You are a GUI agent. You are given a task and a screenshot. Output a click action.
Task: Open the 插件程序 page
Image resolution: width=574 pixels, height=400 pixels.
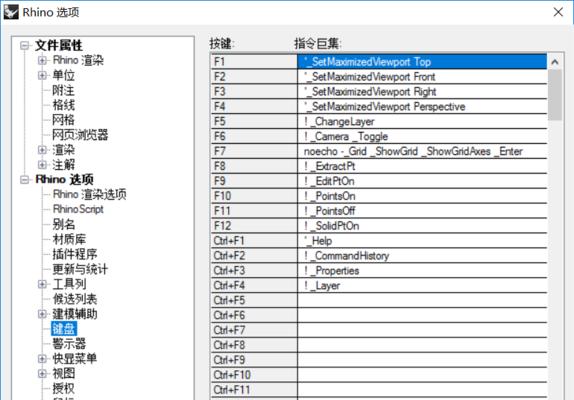pyautogui.click(x=75, y=254)
